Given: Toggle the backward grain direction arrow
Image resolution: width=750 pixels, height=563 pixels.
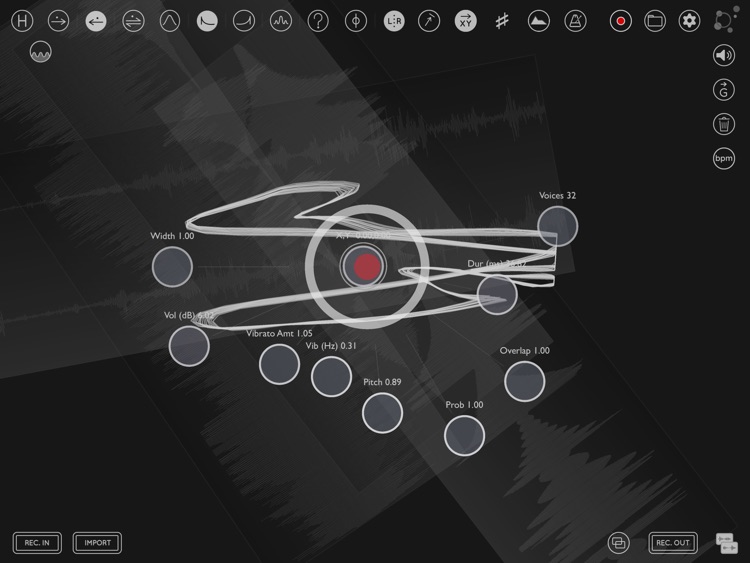Looking at the screenshot, I should (x=96, y=21).
